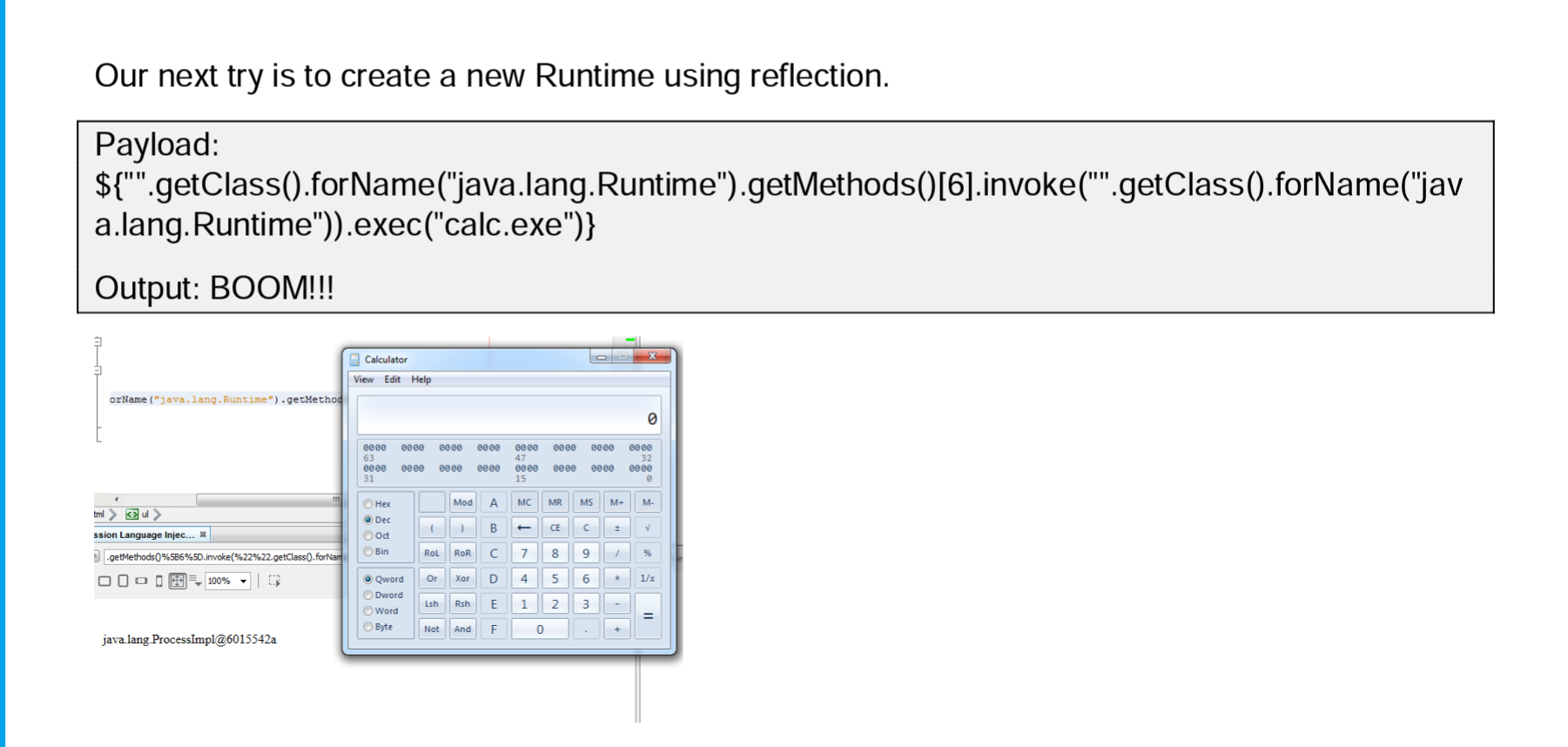Click the MR memory recall key

555,502
